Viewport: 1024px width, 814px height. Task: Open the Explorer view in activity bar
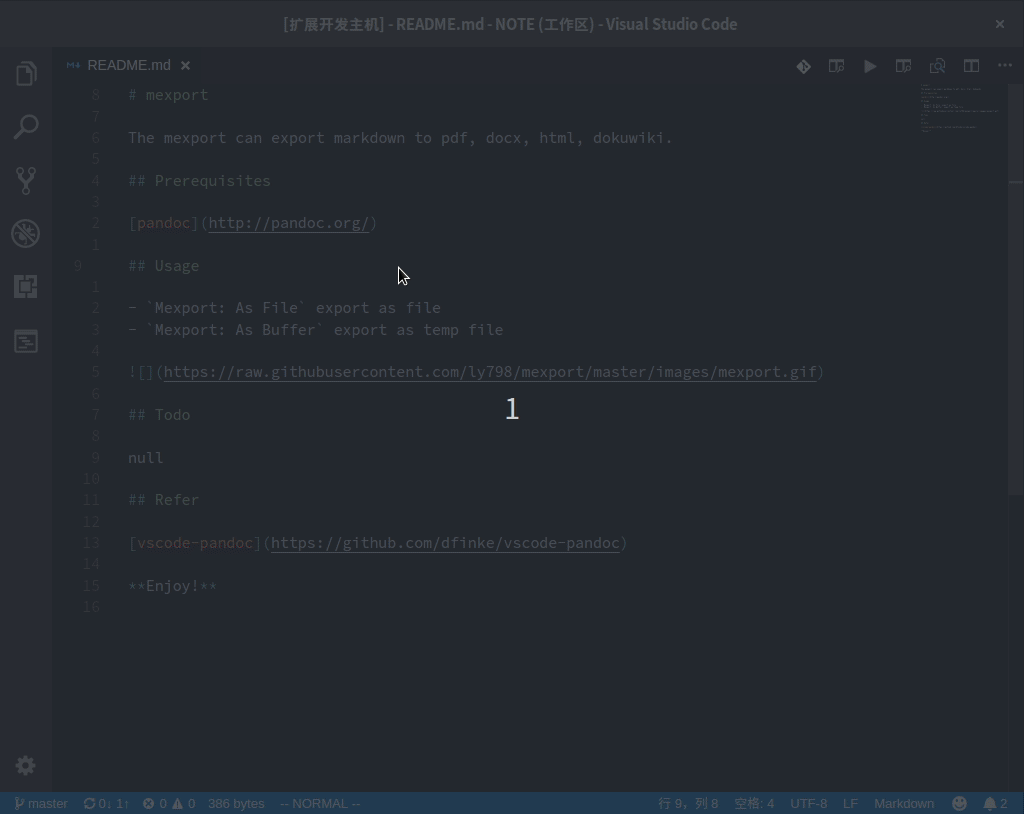pyautogui.click(x=26, y=73)
